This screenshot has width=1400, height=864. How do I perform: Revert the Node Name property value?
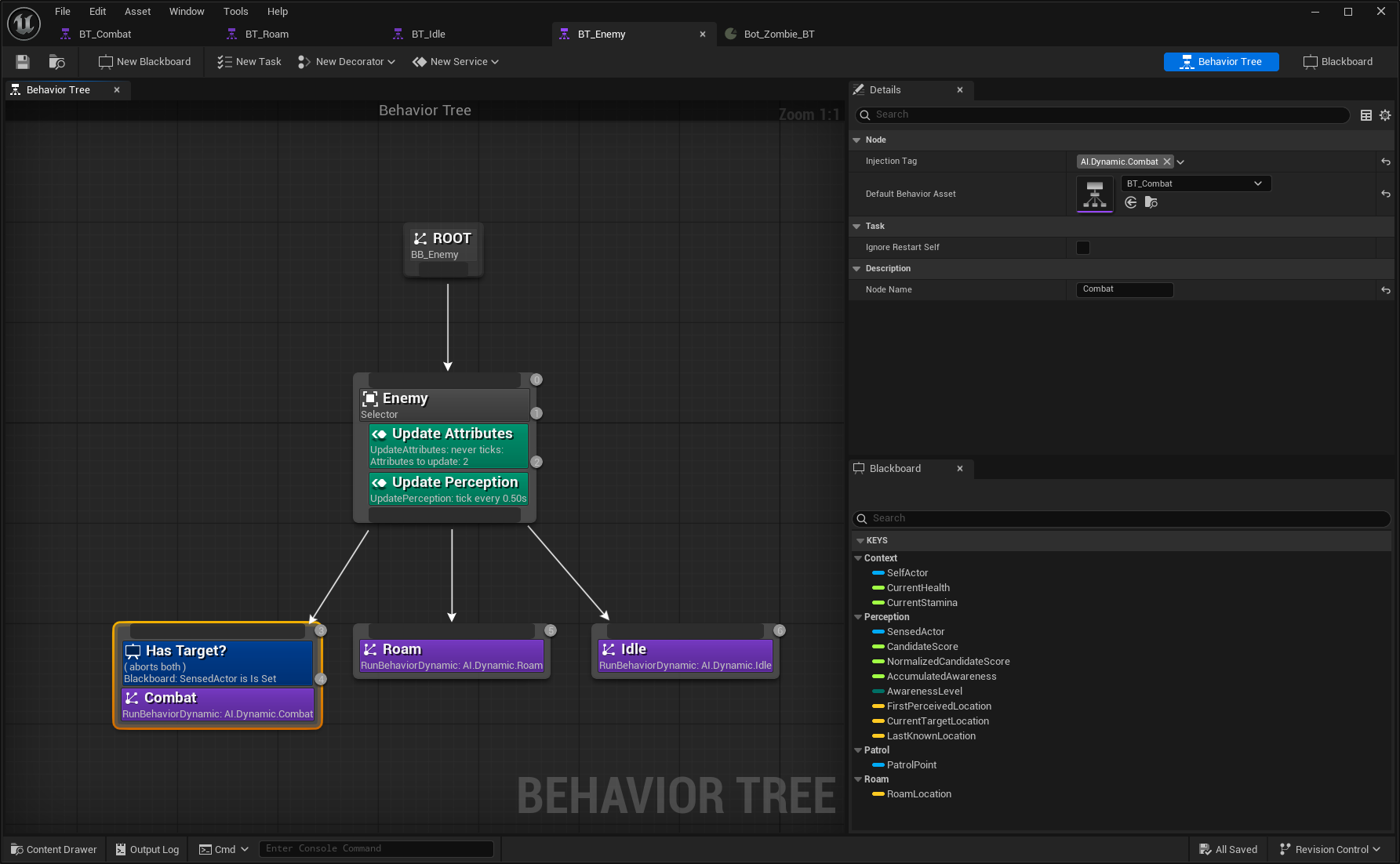pyautogui.click(x=1385, y=289)
